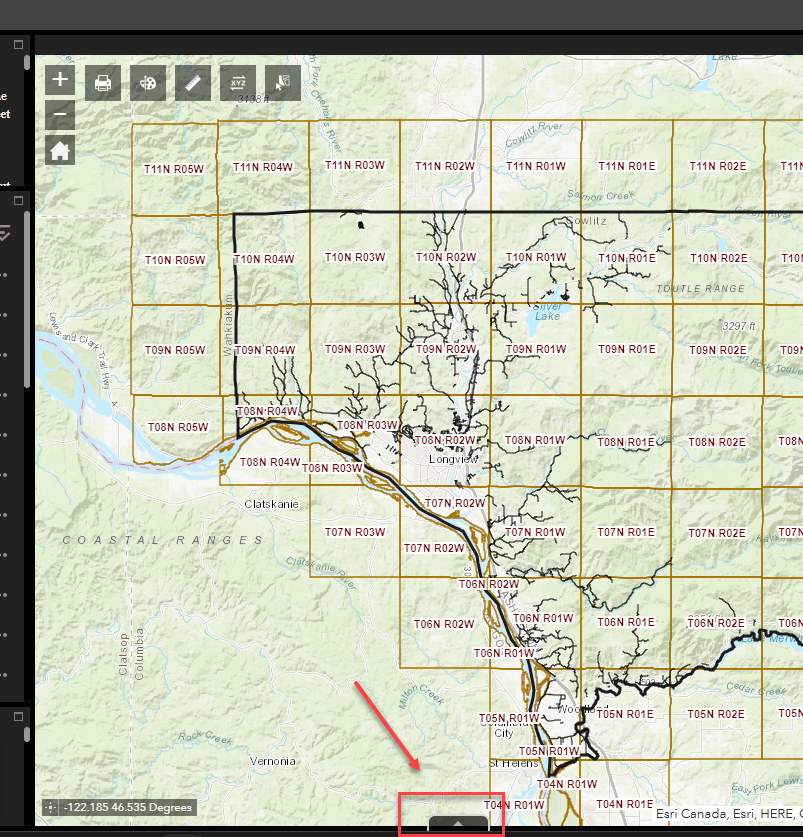The image size is (803, 837).
Task: Click the Clatskanie label on the map
Action: pos(274,503)
